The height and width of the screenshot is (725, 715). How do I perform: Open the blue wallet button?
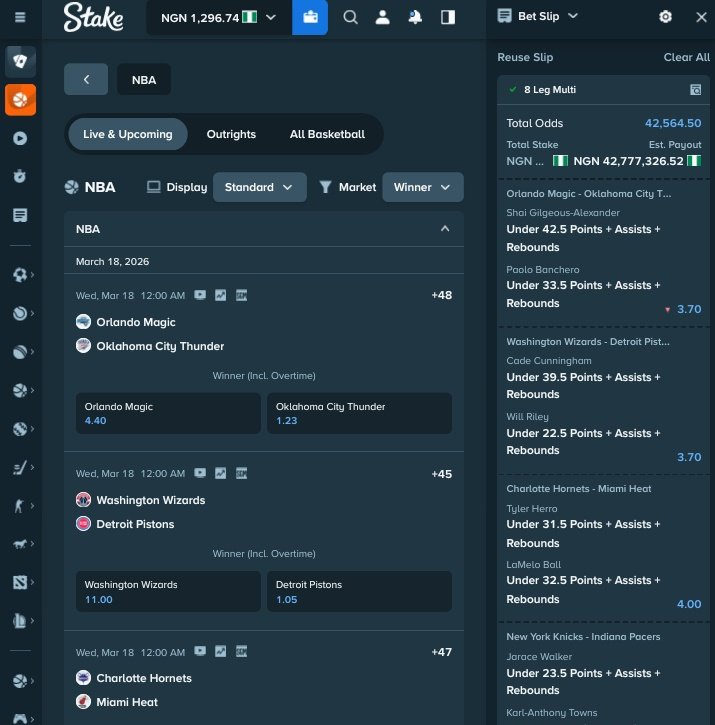[310, 18]
